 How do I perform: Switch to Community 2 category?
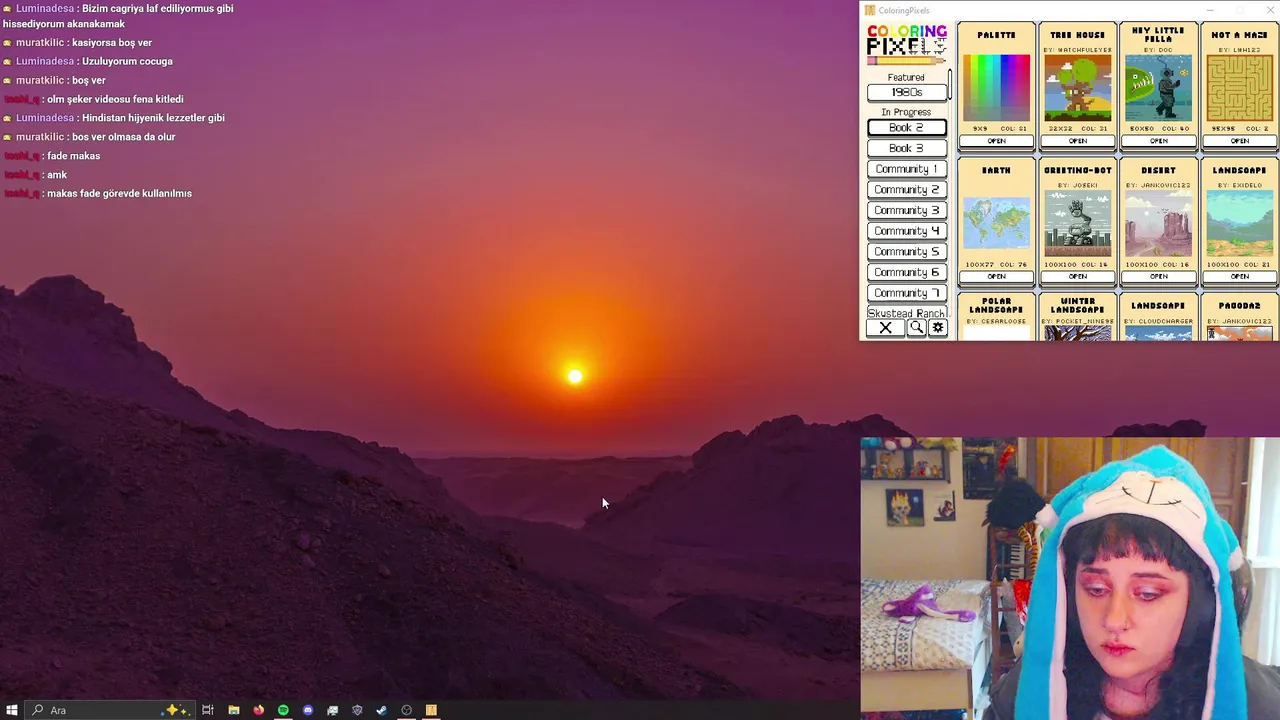[x=906, y=190]
